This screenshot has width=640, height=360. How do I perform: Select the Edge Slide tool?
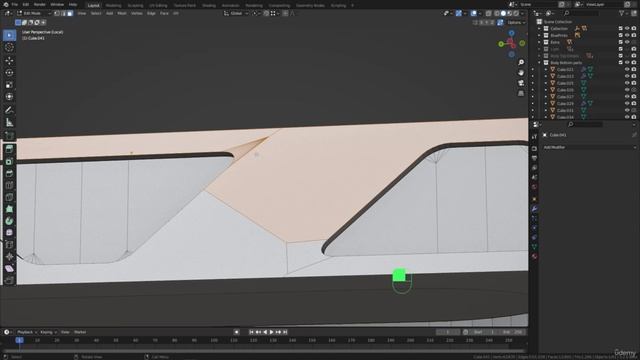coord(9,244)
